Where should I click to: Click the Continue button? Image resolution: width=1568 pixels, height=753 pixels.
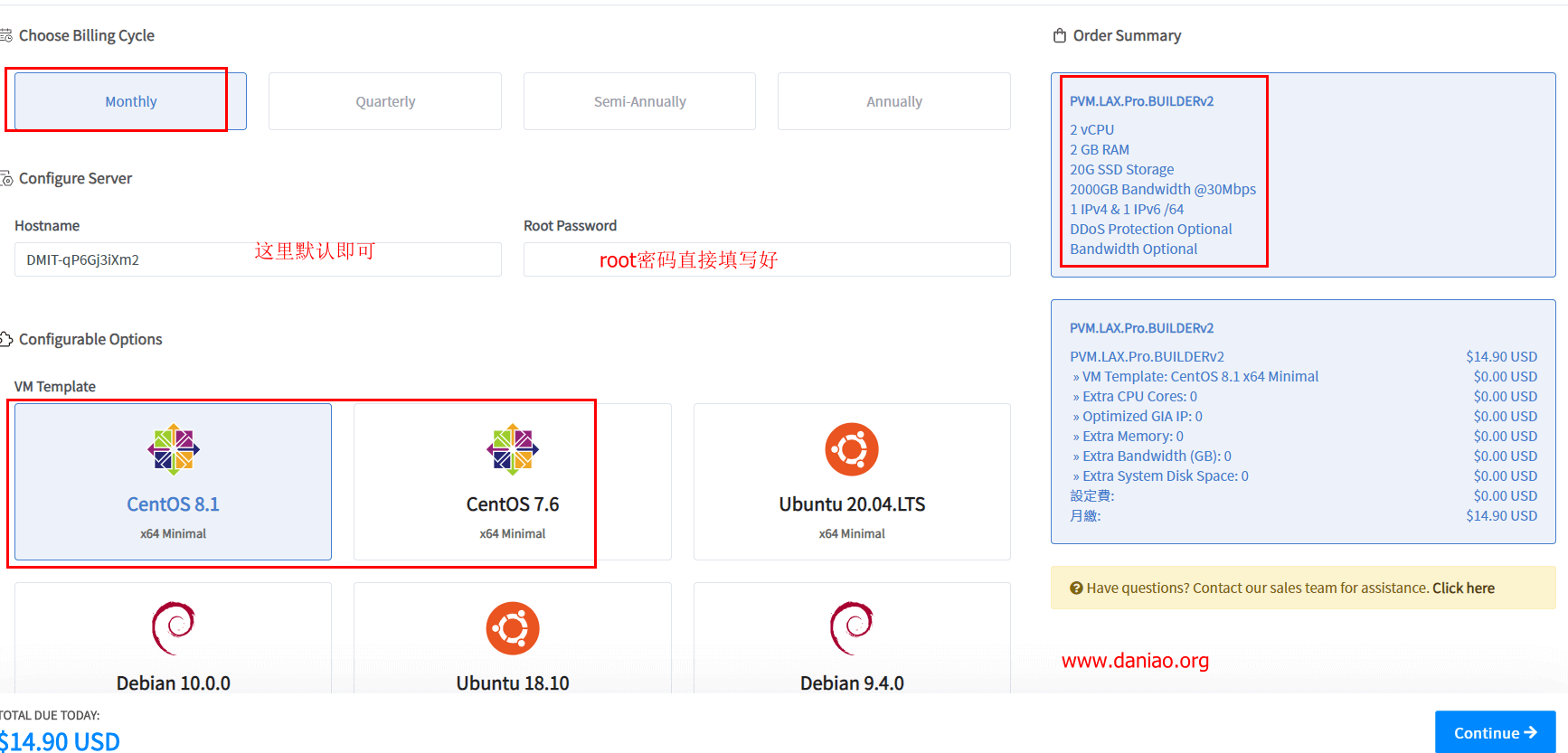1495,732
